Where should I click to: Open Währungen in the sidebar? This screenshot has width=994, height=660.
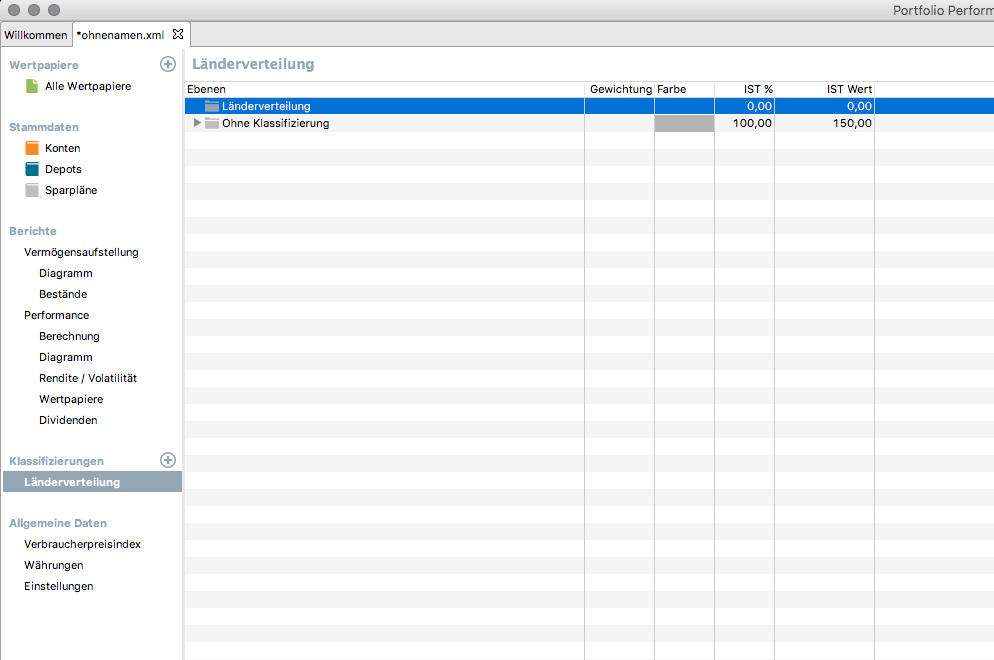tap(54, 565)
